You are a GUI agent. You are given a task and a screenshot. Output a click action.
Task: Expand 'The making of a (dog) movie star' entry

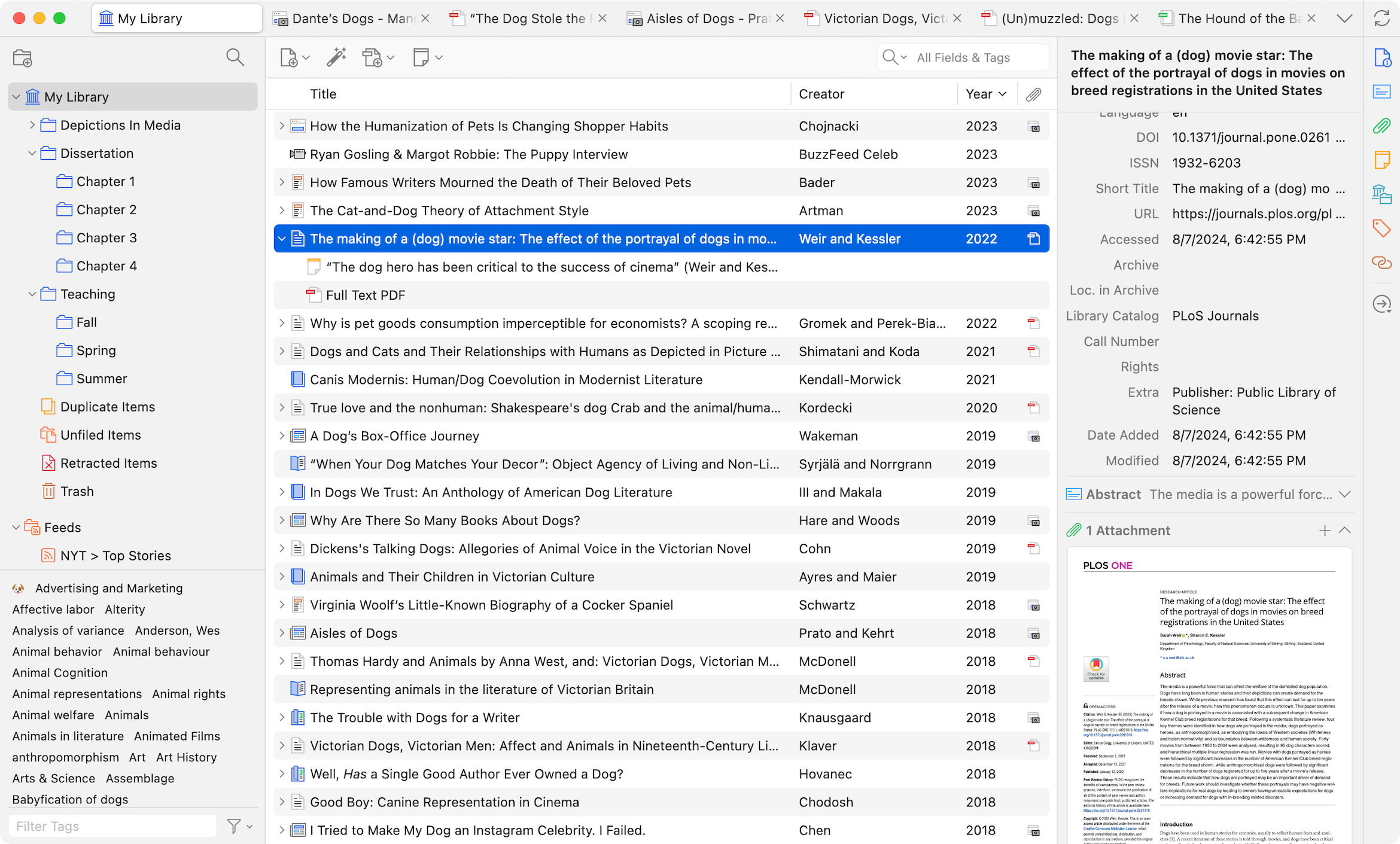[282, 238]
